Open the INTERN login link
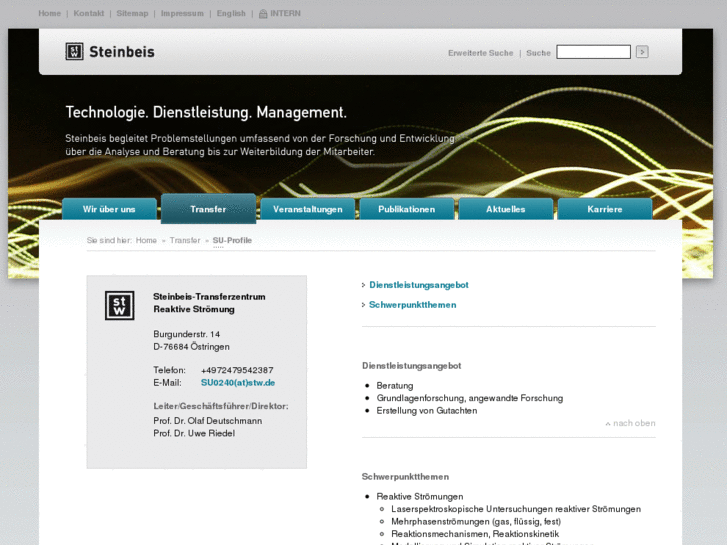This screenshot has width=727, height=545. (285, 13)
